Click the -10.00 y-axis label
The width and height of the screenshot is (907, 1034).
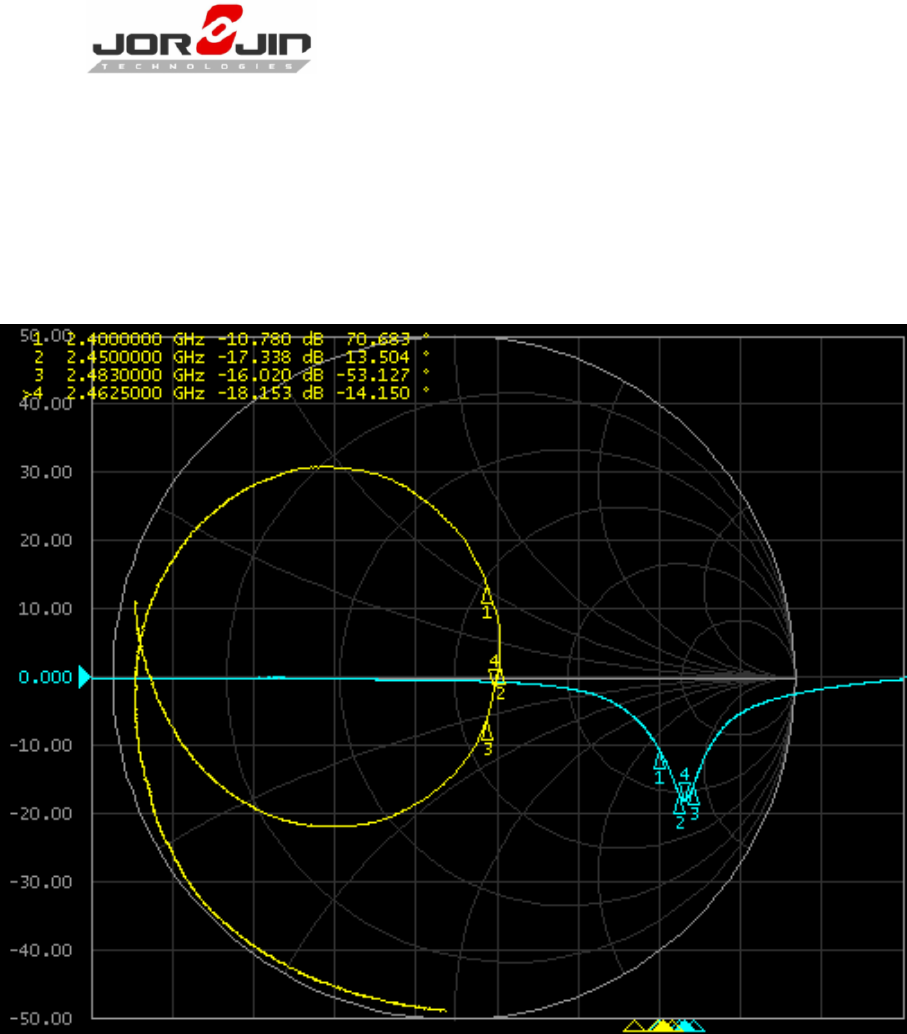pos(41,745)
